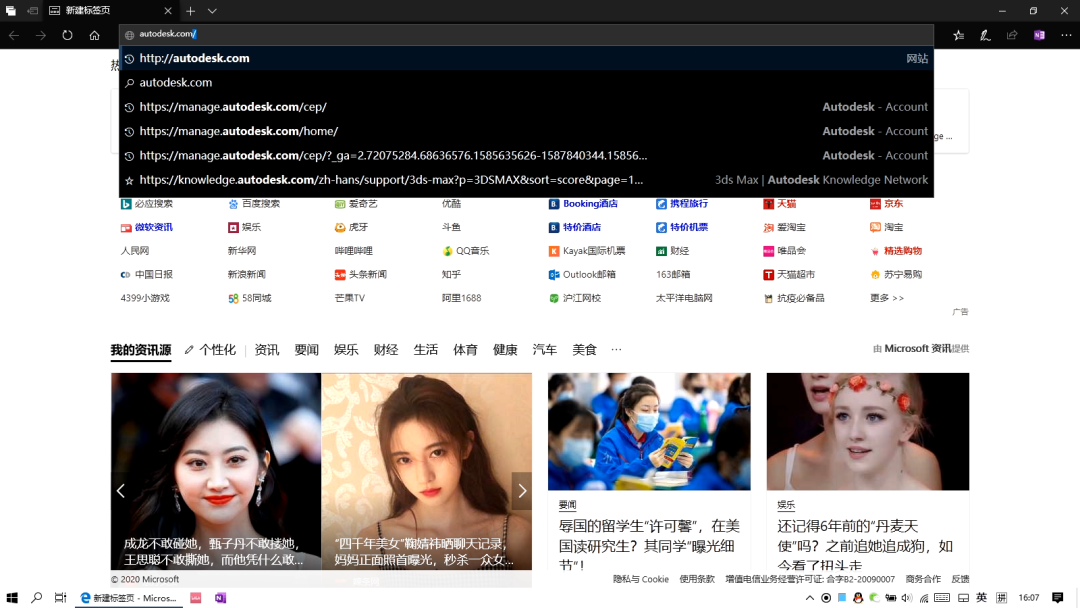Choose manage.autodesk.com/cep/ history suggestion
The width and height of the screenshot is (1080, 608).
pyautogui.click(x=527, y=107)
